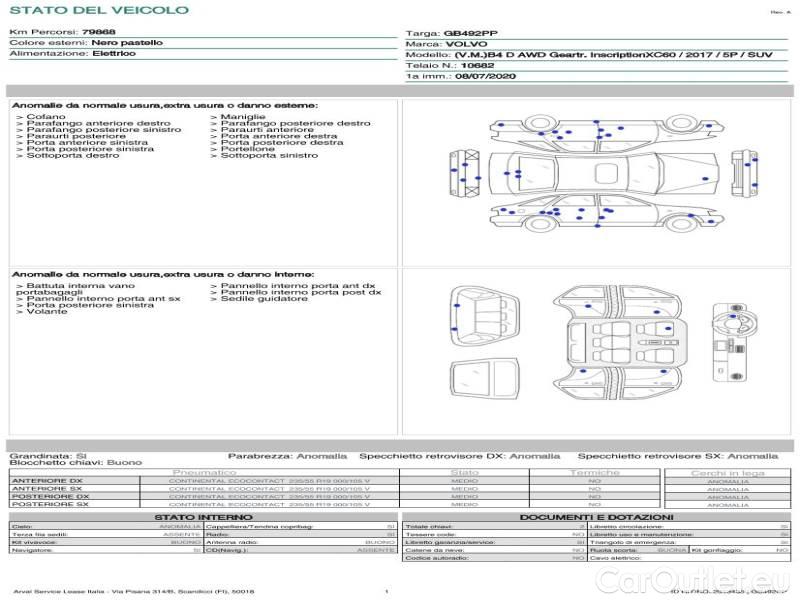Click the STATO DEL VEICOLO title

coord(98,10)
